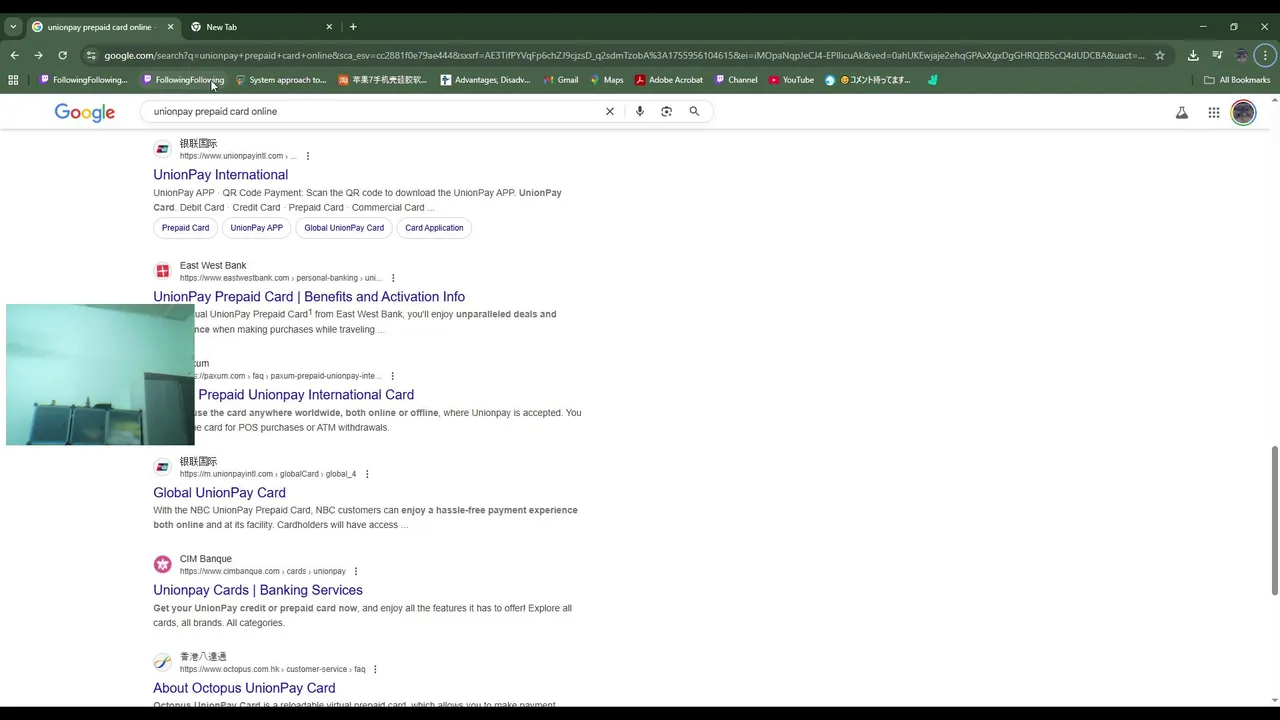Open the 苹果7手机壳 bookmark
The height and width of the screenshot is (720, 1280).
(x=383, y=80)
